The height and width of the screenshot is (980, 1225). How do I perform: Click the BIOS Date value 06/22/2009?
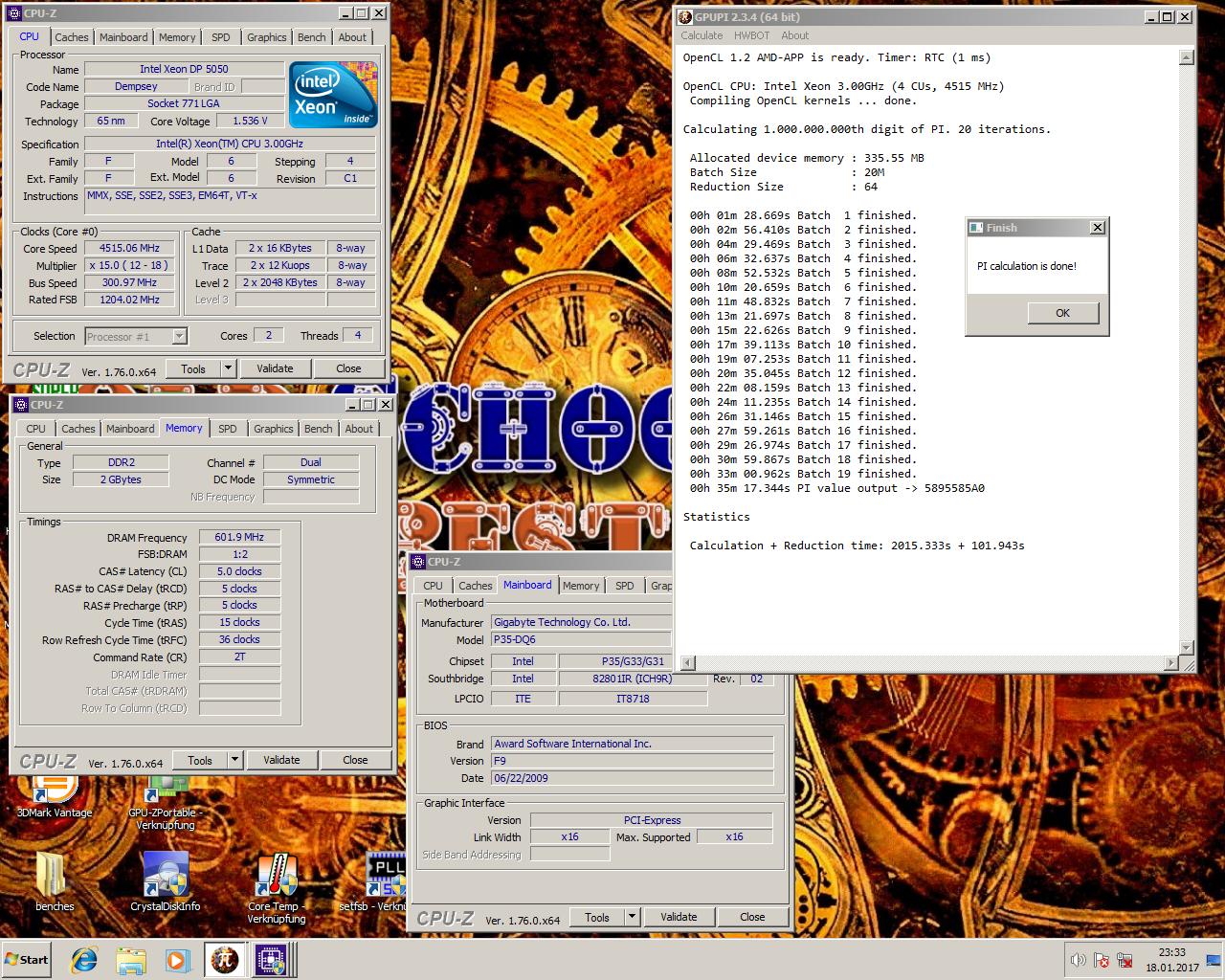[x=632, y=778]
